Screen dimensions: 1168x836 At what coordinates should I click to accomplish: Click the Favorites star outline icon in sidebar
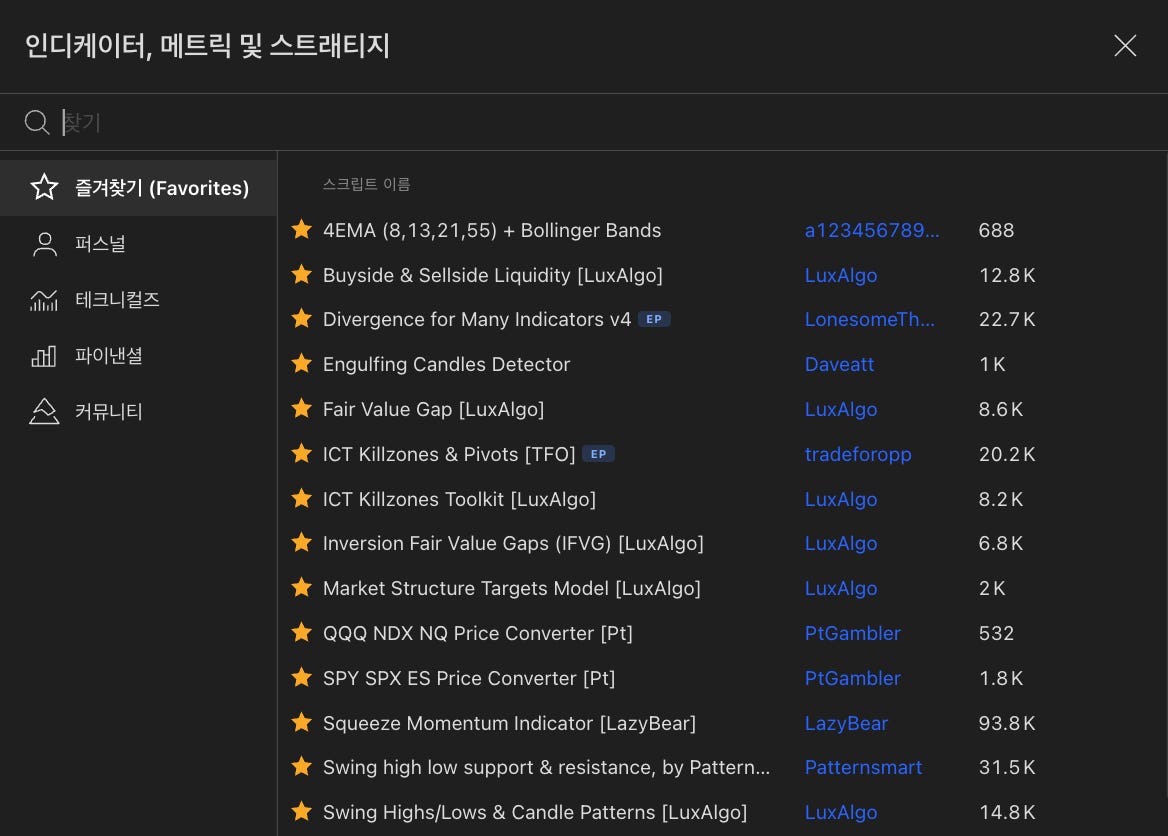pyautogui.click(x=44, y=187)
